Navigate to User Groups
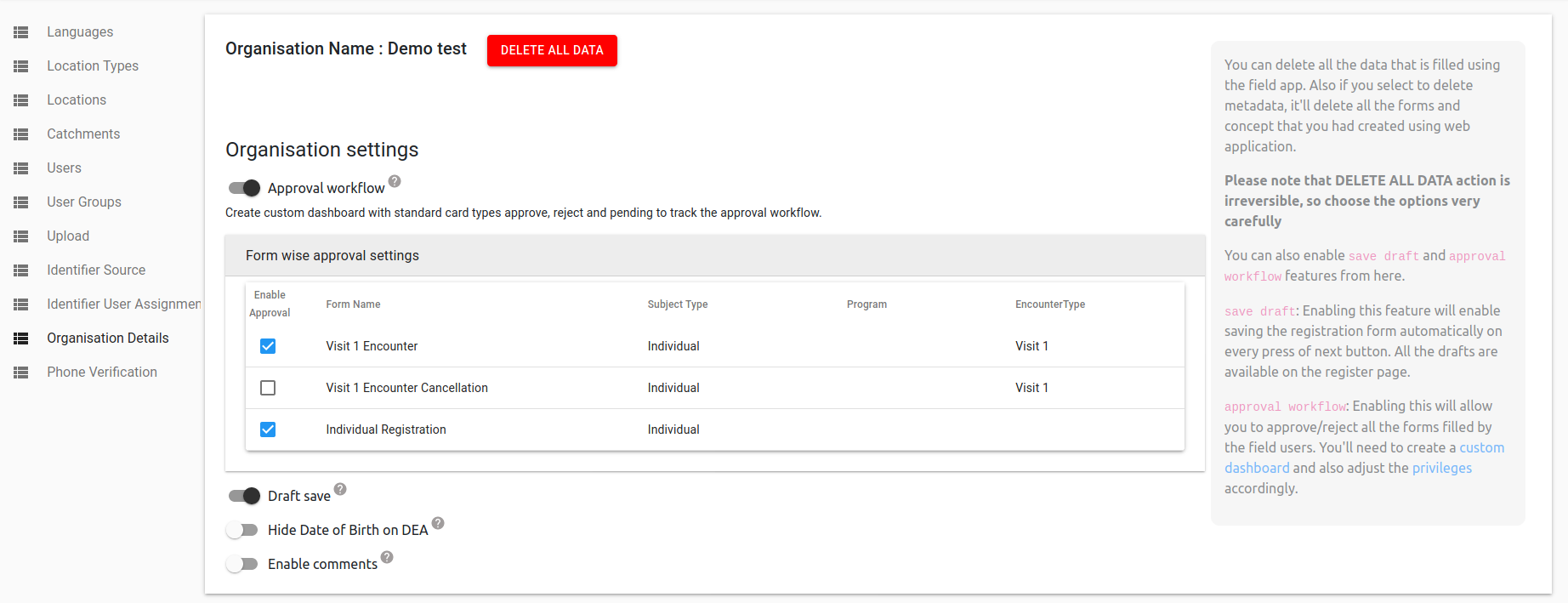This screenshot has height=603, width=1568. click(x=84, y=202)
